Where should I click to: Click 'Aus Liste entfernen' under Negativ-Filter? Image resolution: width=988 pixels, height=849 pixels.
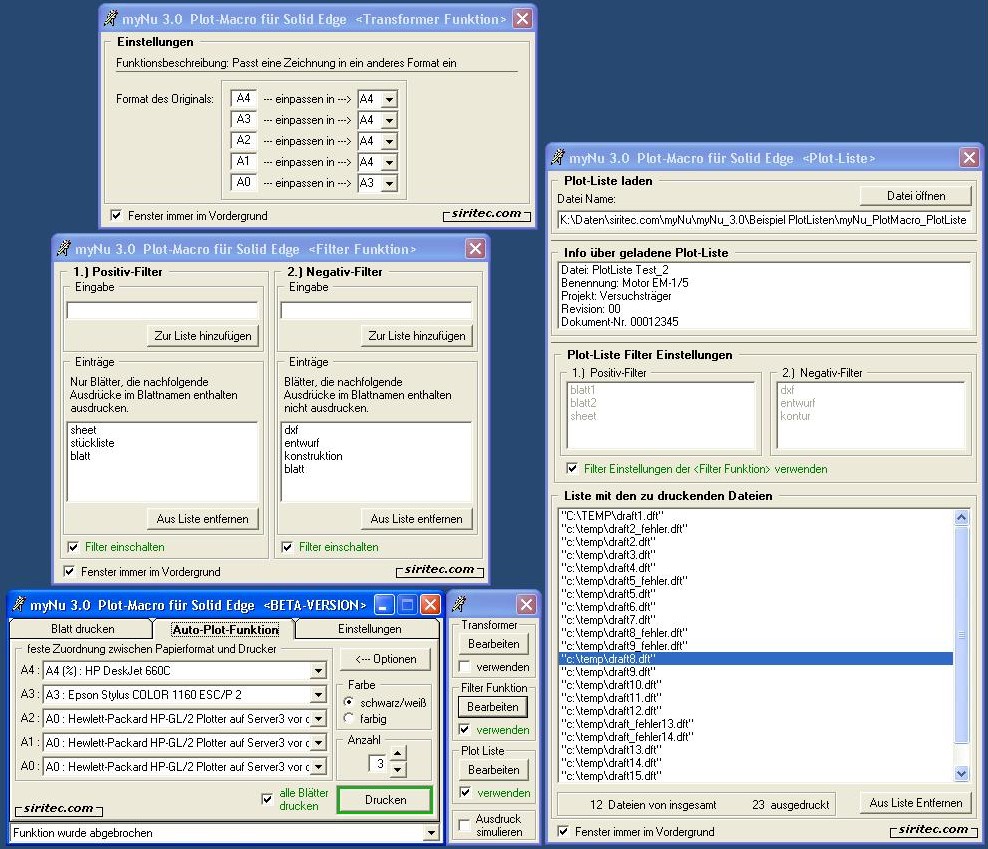416,519
